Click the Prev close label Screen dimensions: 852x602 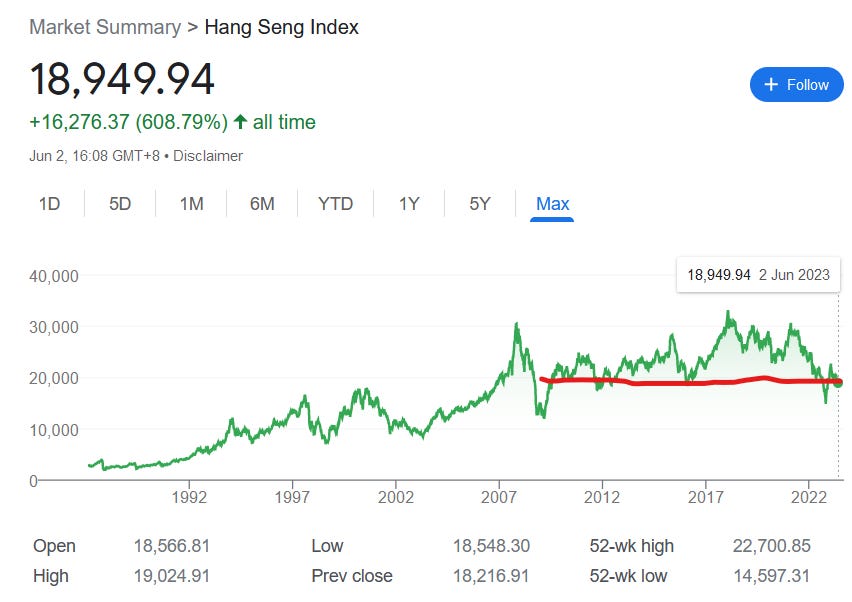(x=352, y=575)
